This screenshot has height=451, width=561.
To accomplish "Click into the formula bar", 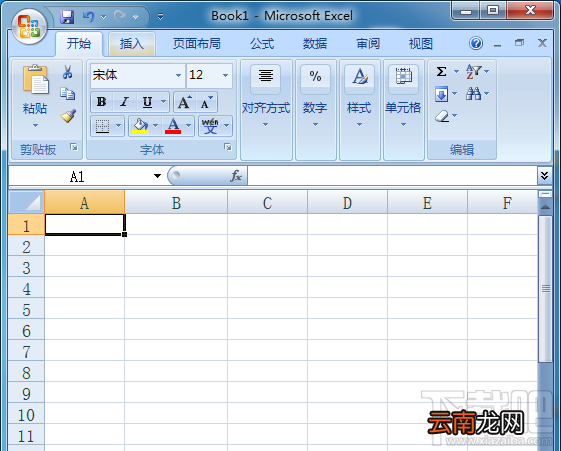I will [x=392, y=176].
